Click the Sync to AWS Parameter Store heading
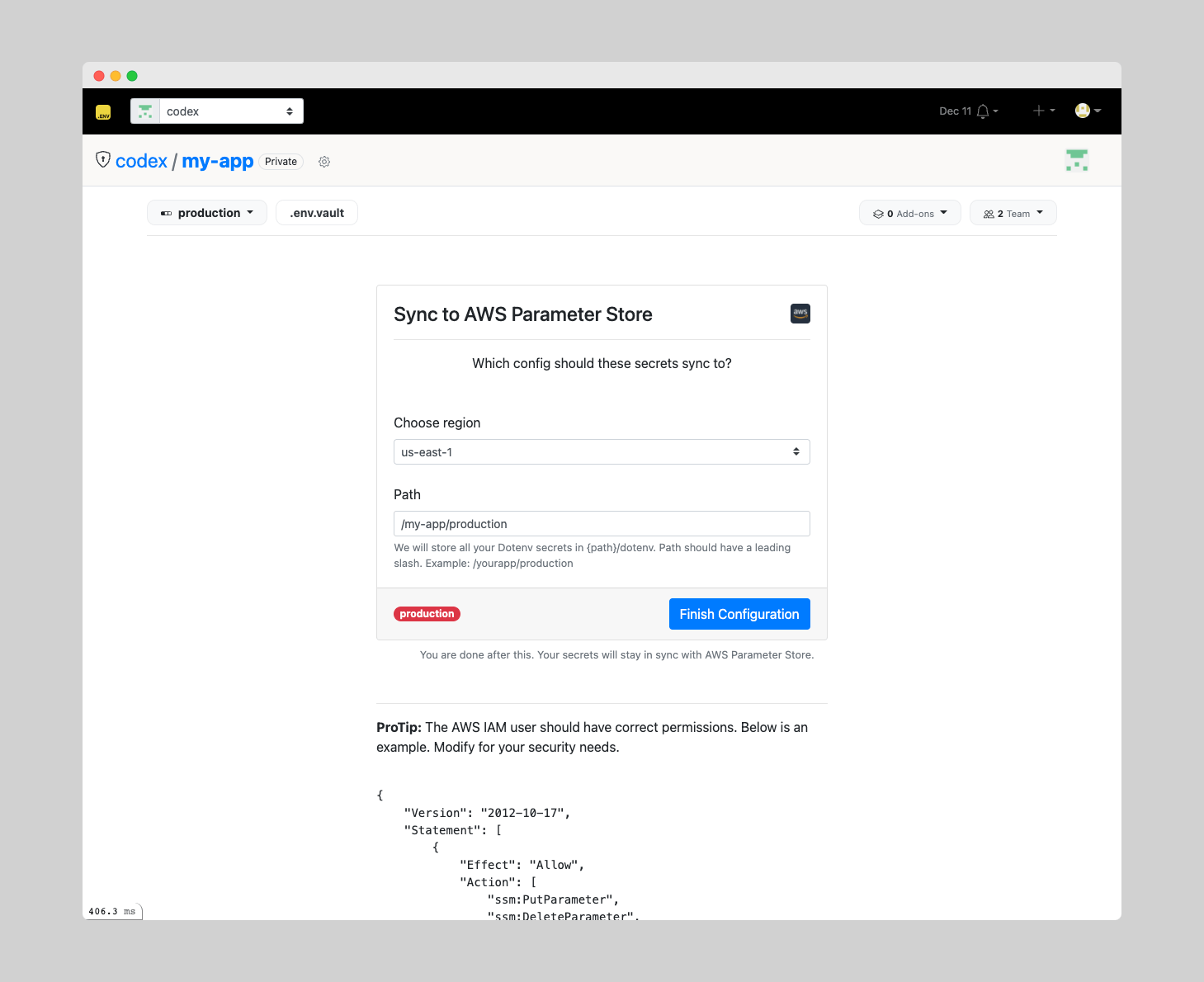This screenshot has height=982, width=1204. (x=523, y=314)
